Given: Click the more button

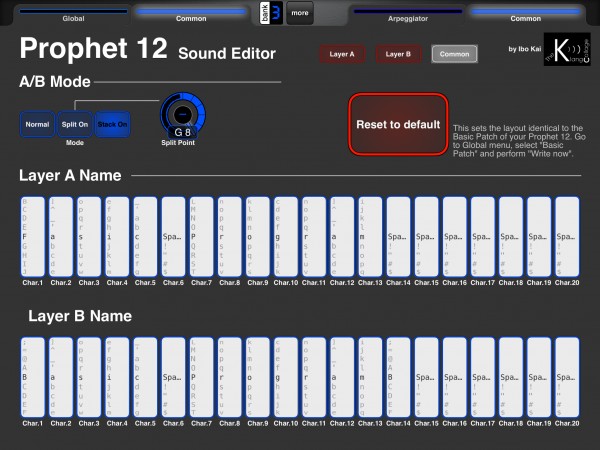Looking at the screenshot, I should coord(300,13).
